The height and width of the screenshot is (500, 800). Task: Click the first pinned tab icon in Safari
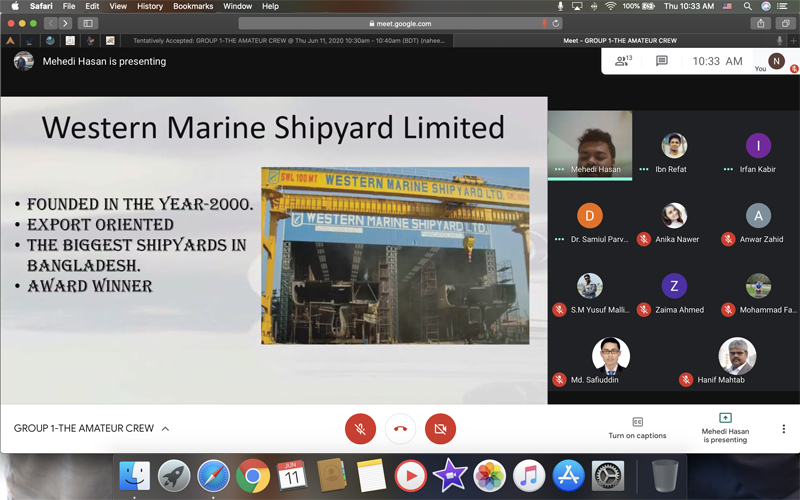pyautogui.click(x=10, y=41)
